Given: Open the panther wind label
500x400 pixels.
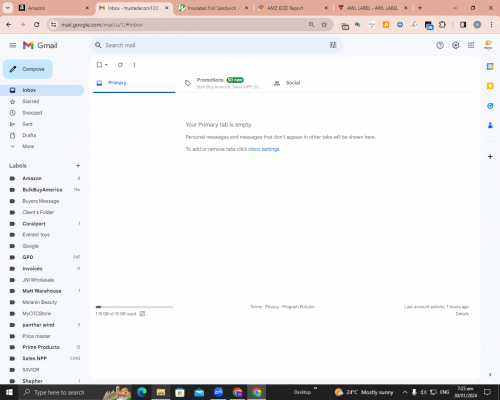Looking at the screenshot, I should point(42,325).
